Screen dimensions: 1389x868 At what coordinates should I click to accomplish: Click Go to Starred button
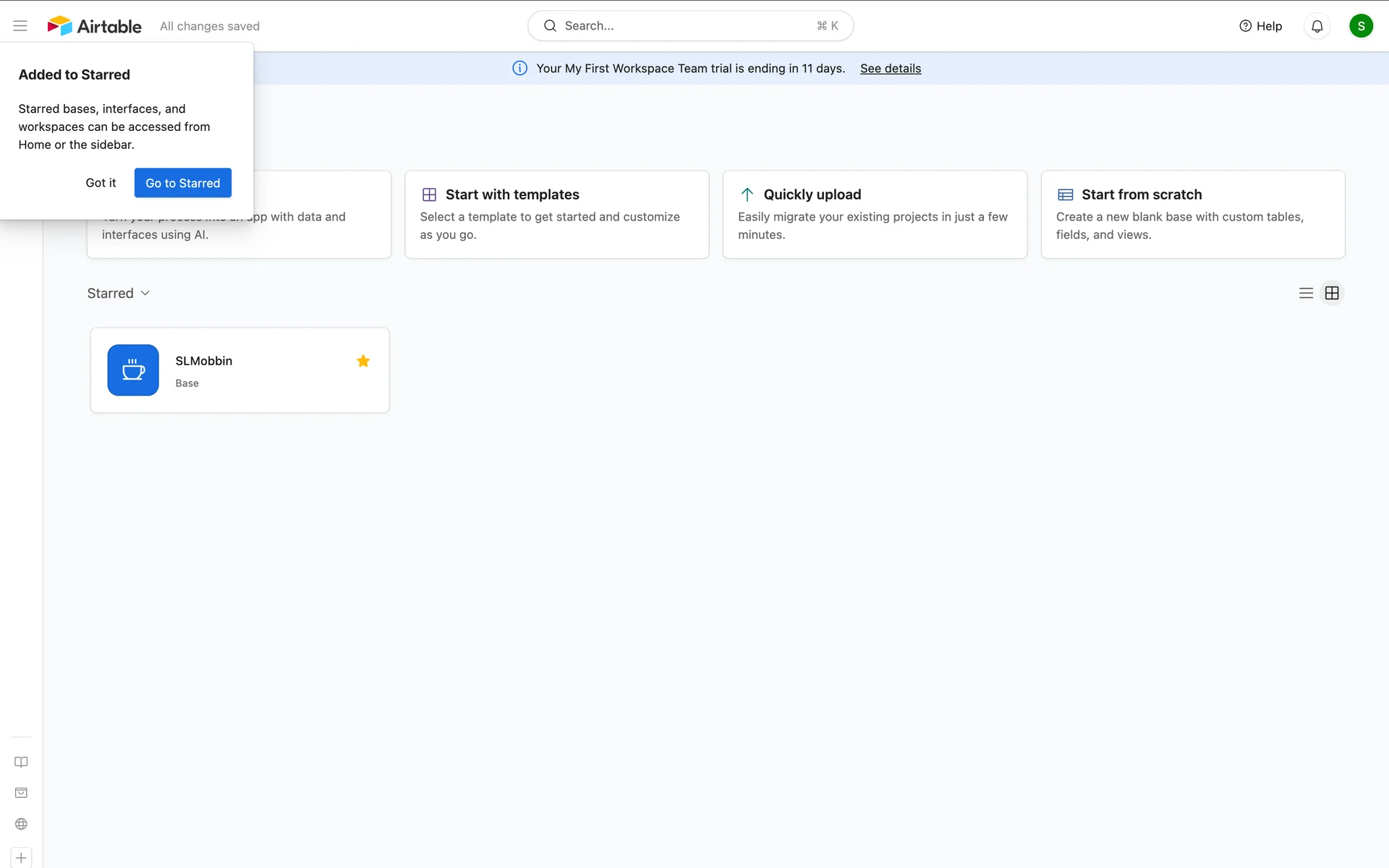(x=182, y=183)
